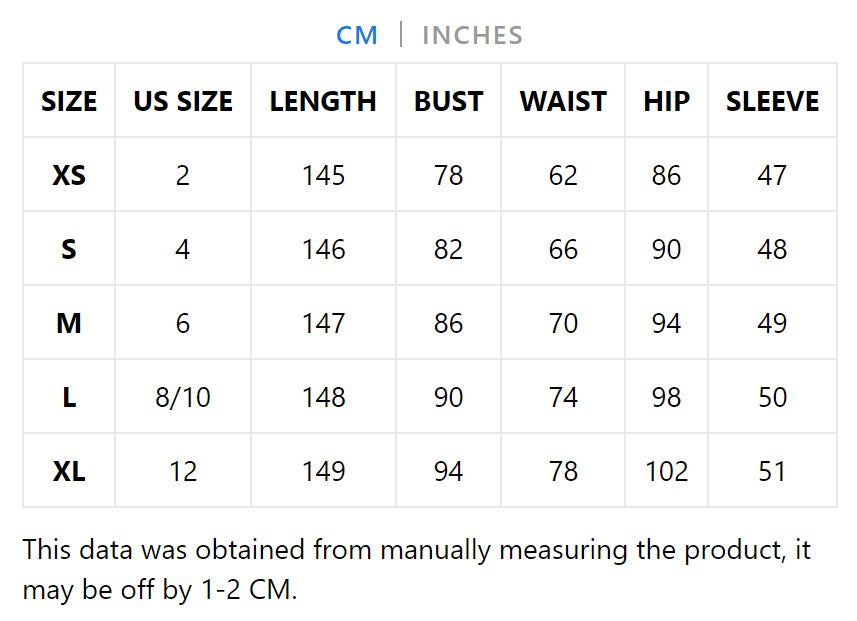857x621 pixels.
Task: Click the 145 length cell
Action: [x=323, y=175]
